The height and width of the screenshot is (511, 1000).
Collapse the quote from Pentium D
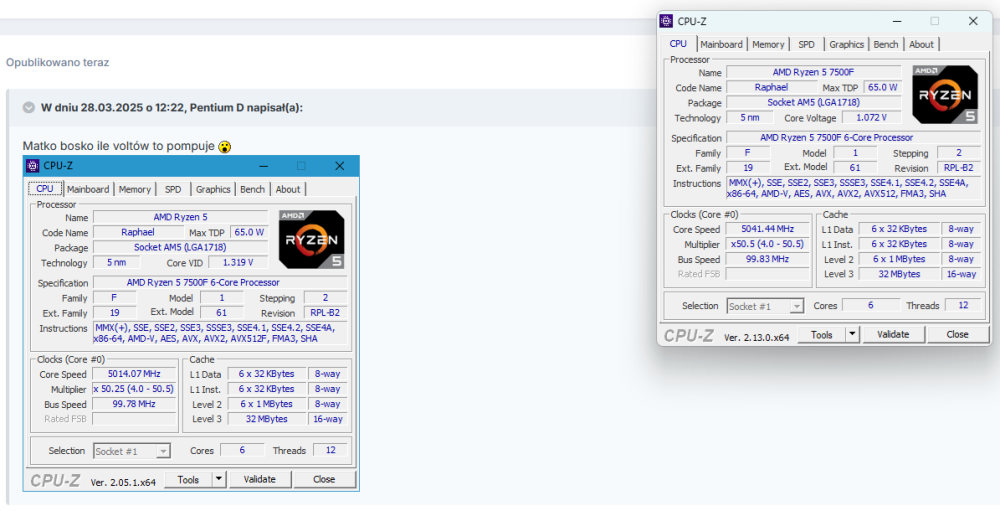tap(27, 107)
